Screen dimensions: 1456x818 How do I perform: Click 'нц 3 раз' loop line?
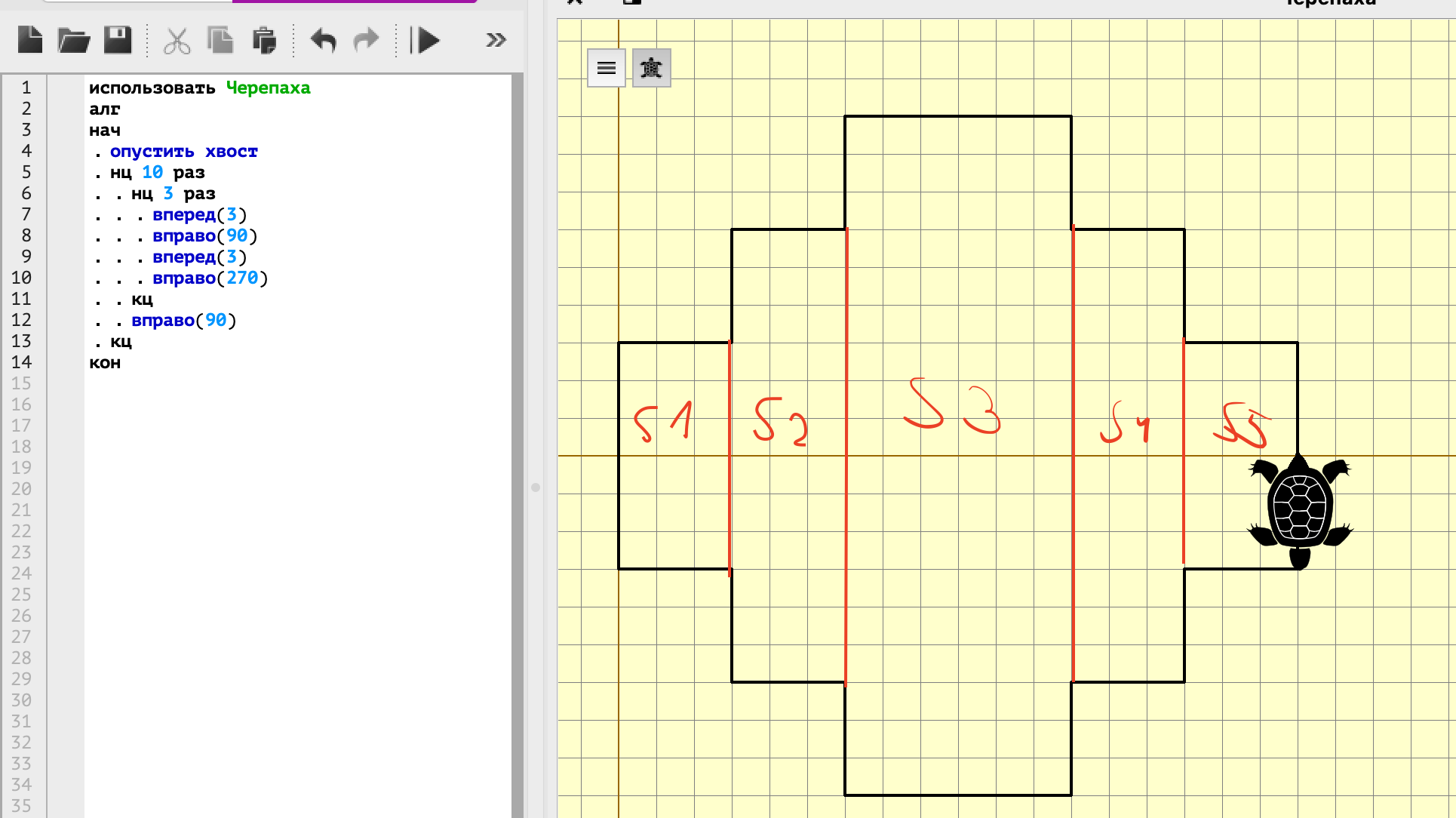click(173, 194)
